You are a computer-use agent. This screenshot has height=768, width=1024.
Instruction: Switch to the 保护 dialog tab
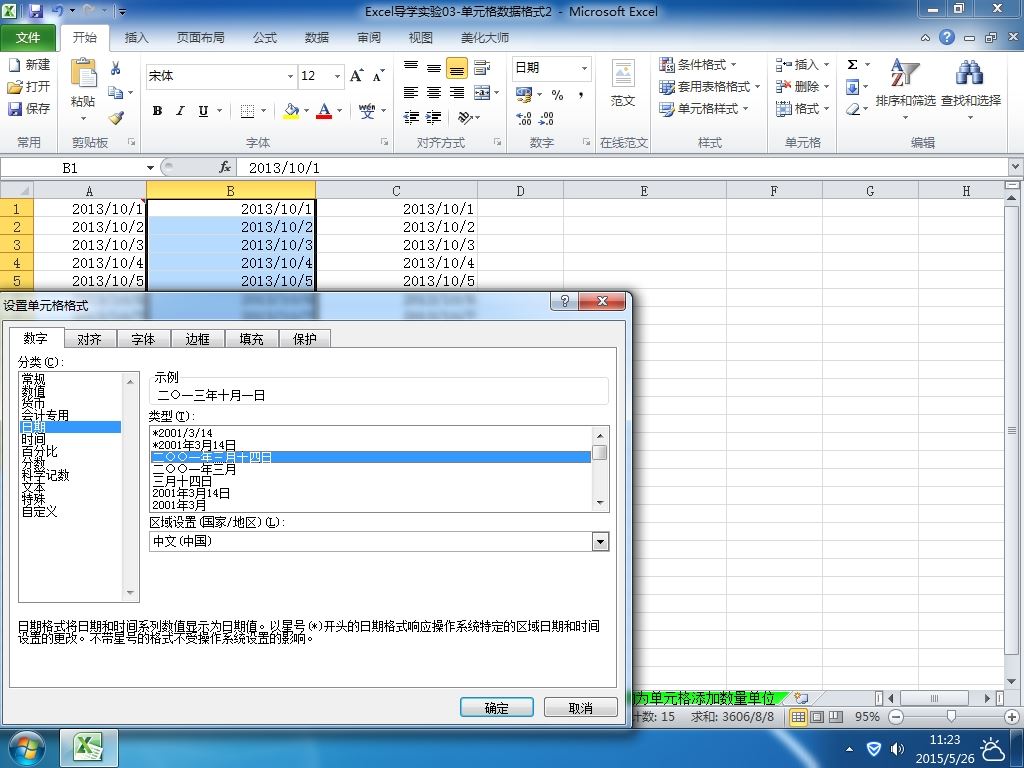click(305, 339)
